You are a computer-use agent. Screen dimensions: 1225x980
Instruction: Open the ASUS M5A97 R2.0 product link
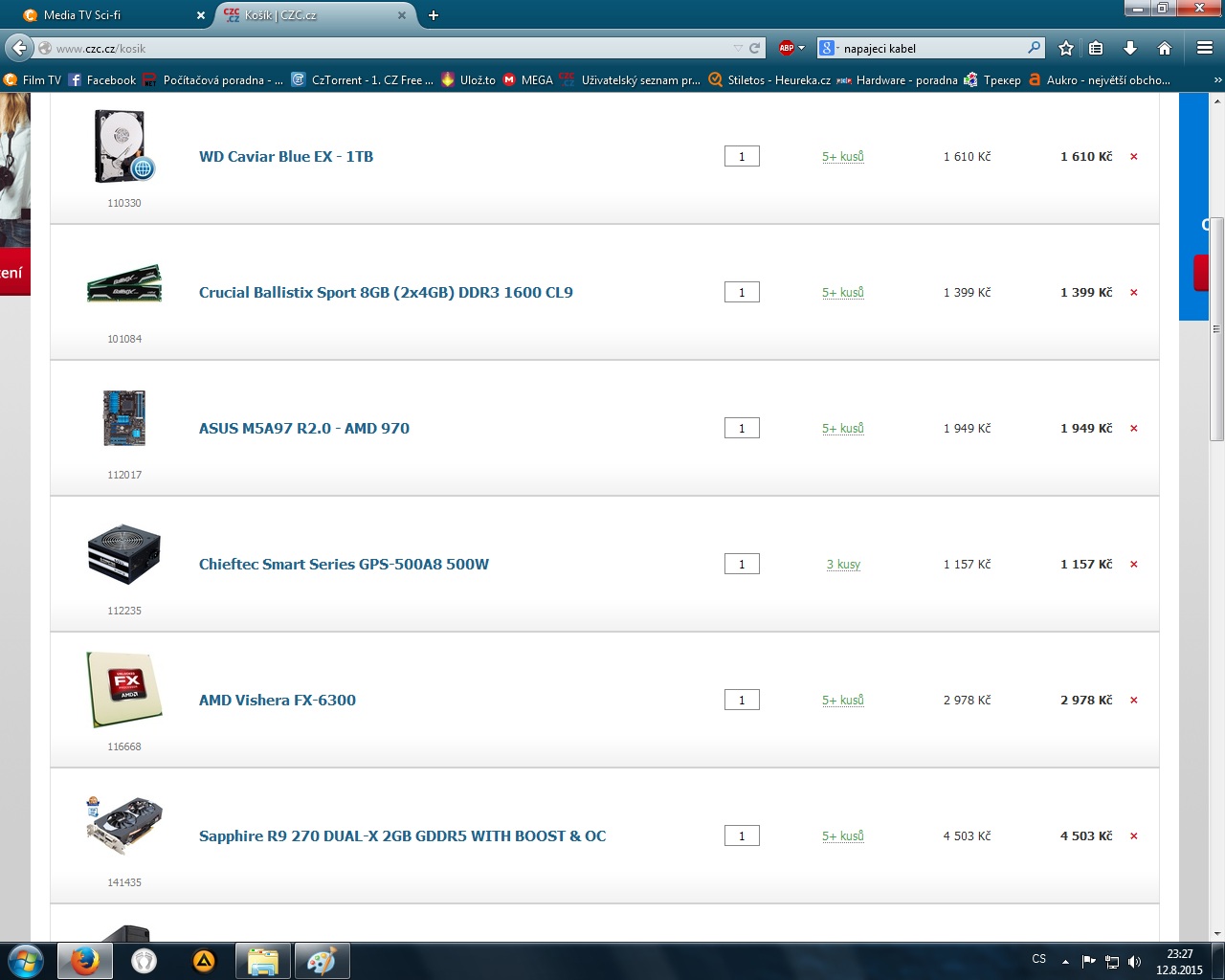coord(303,429)
